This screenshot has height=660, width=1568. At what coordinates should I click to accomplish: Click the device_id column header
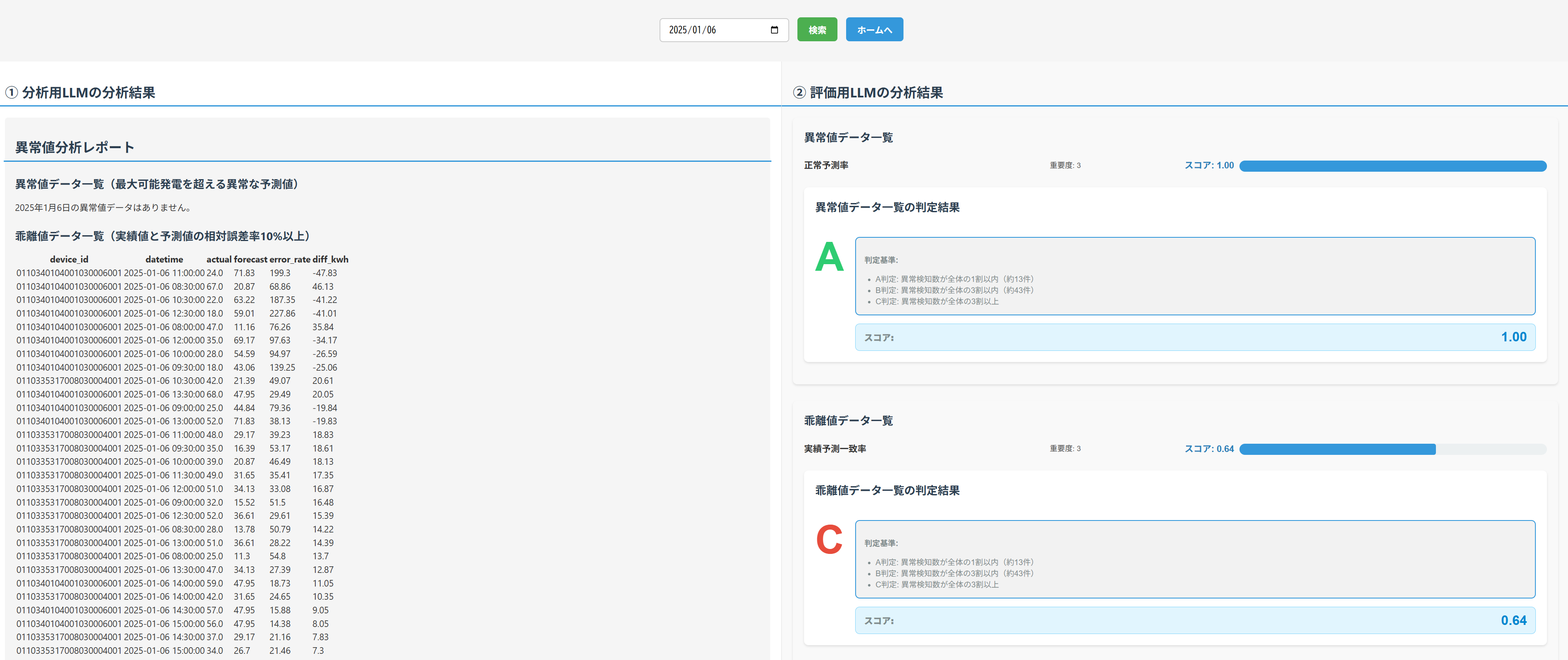[x=69, y=259]
